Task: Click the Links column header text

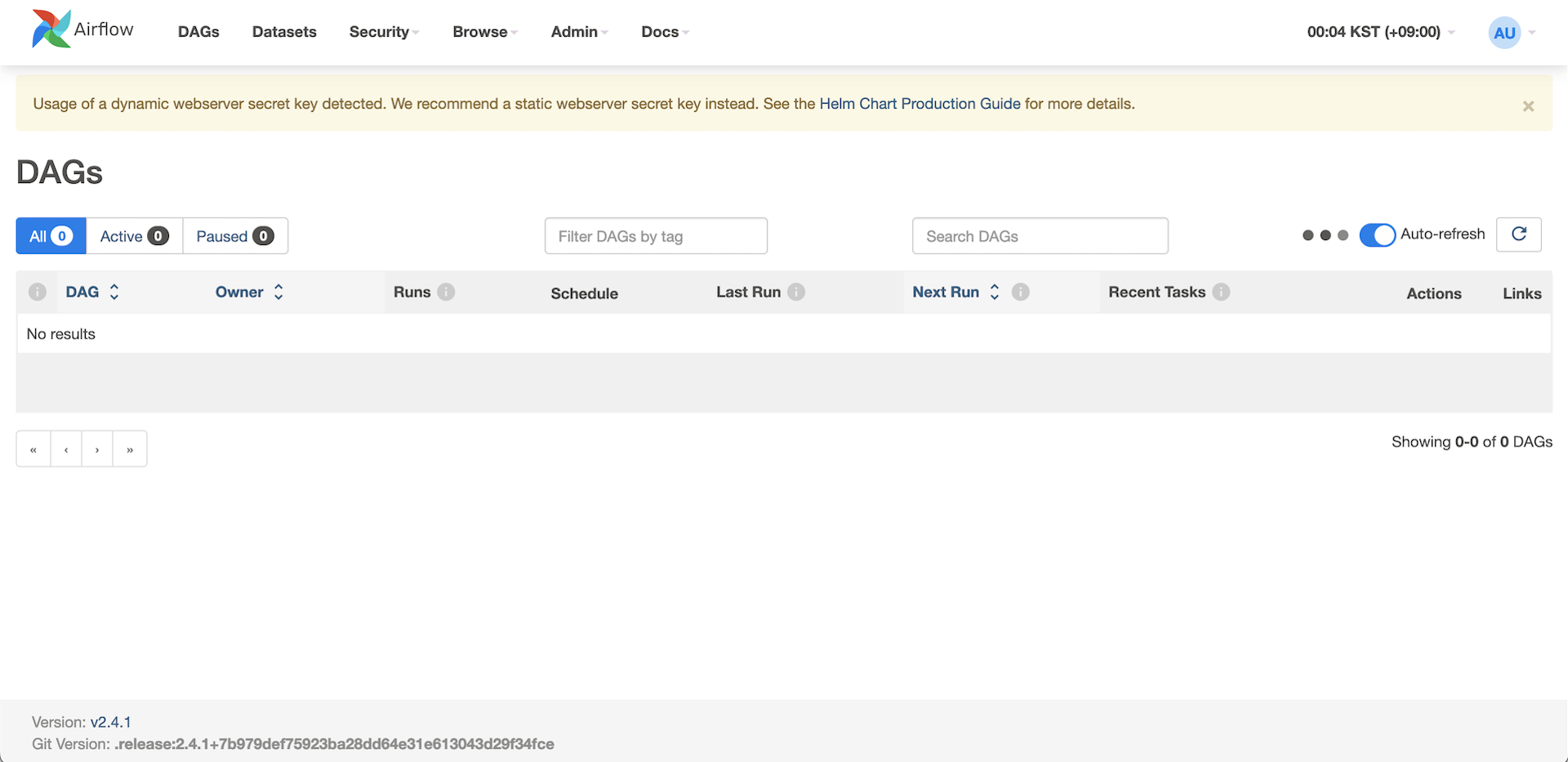Action: pyautogui.click(x=1521, y=293)
